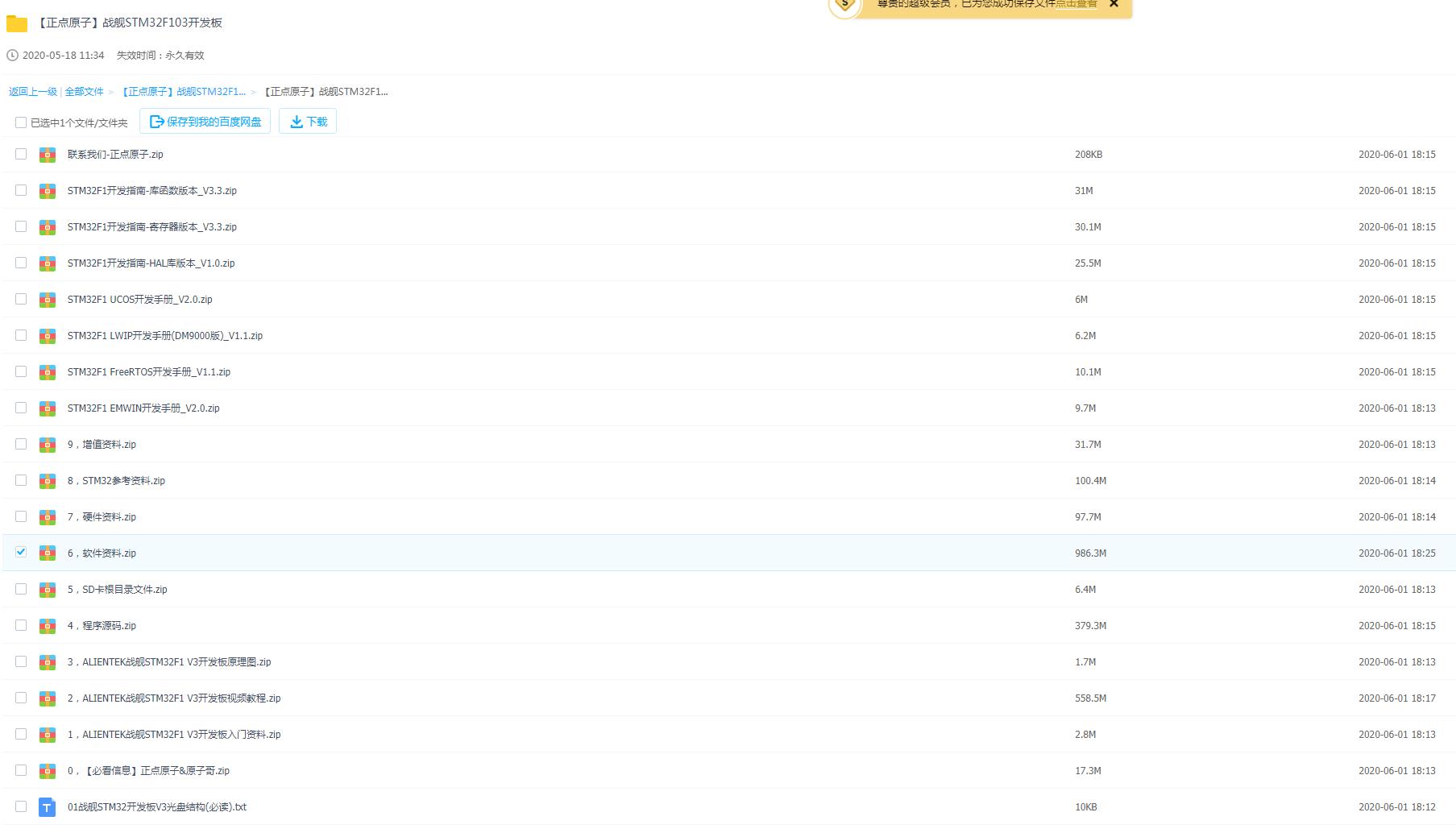The width and height of the screenshot is (1456, 833).
Task: Click the zip icon for 5，SD卡根目录文件.zip
Action: tap(48, 590)
